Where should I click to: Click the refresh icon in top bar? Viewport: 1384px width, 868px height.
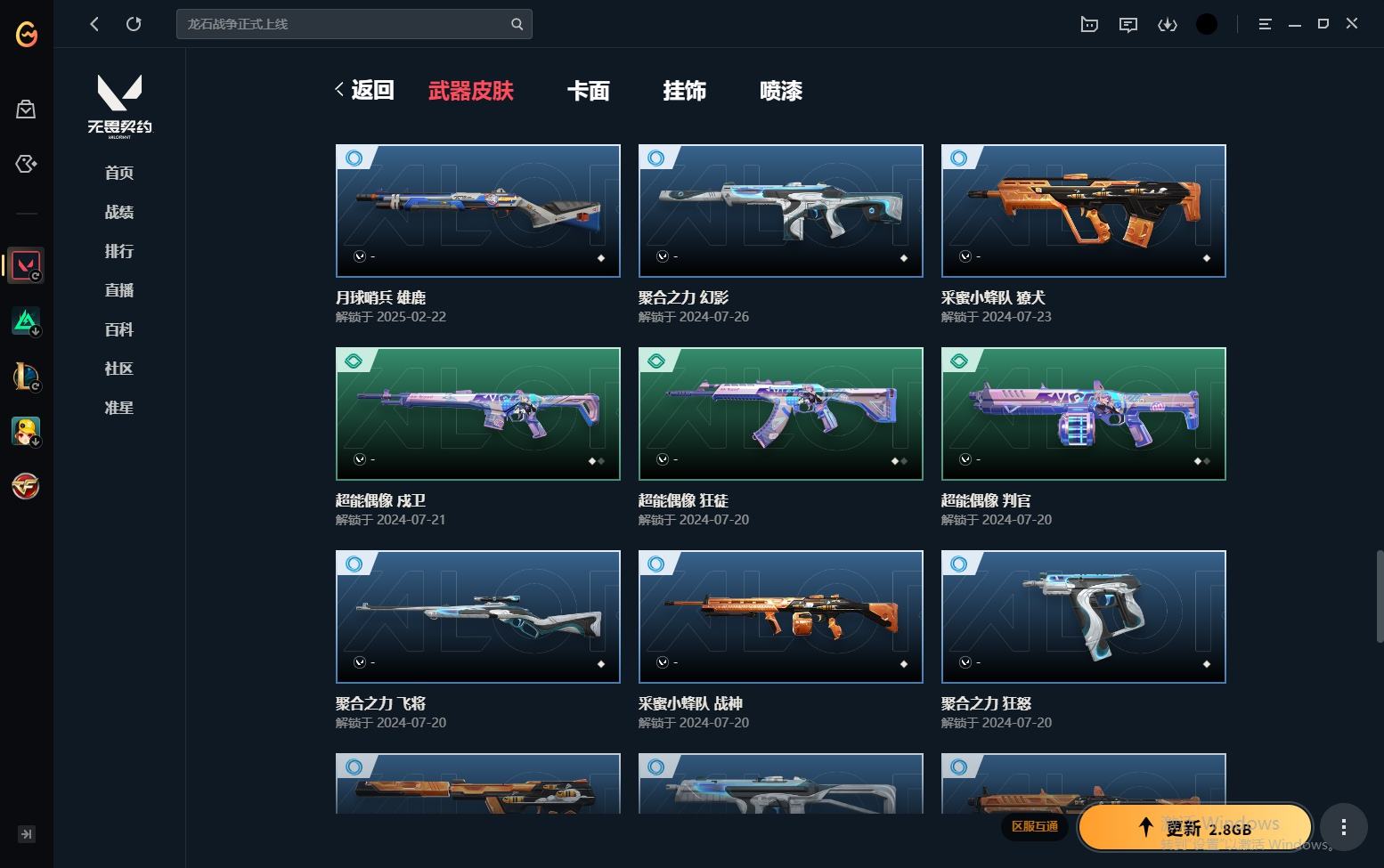coord(134,24)
